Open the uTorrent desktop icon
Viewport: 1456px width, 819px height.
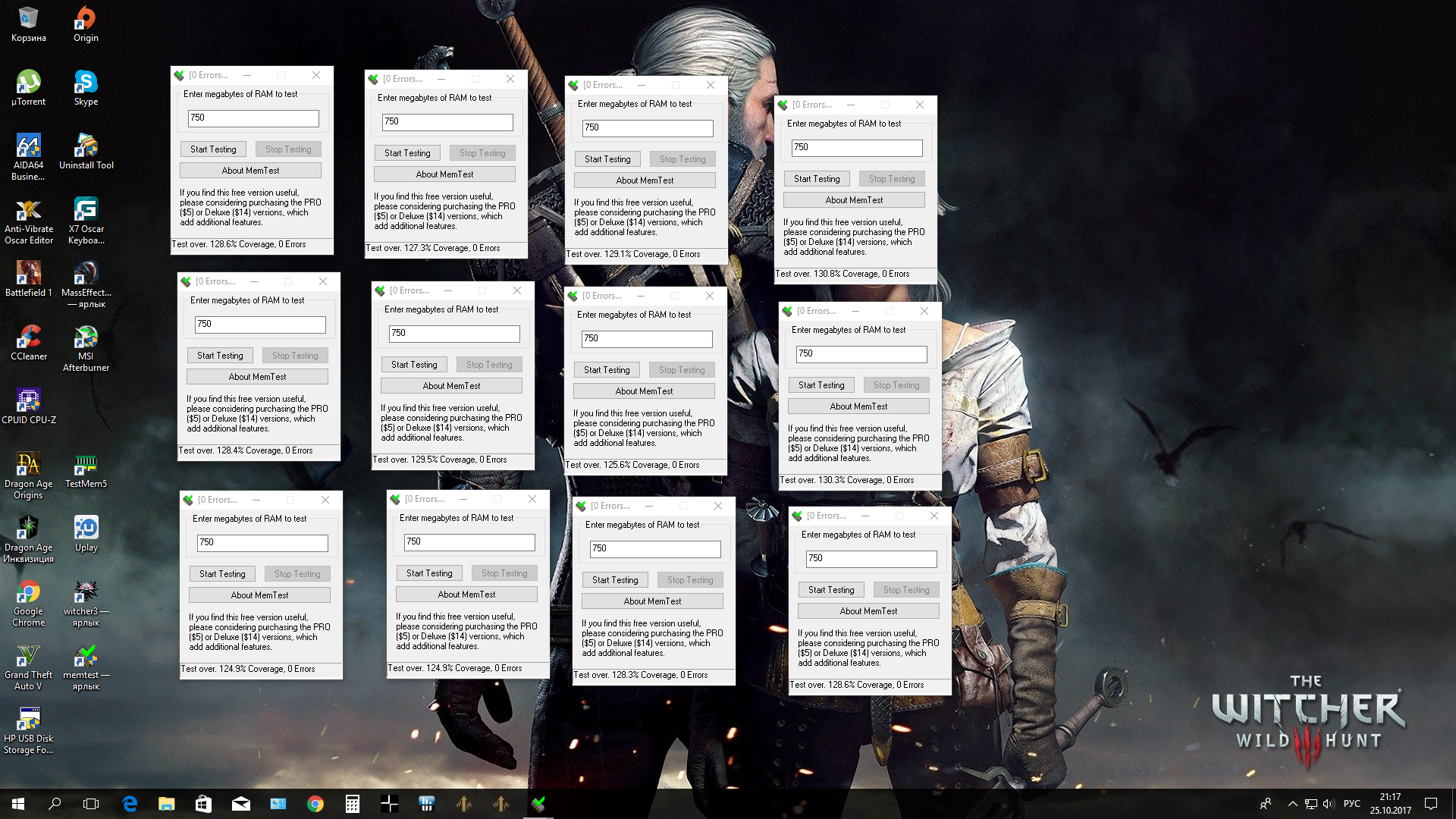tap(28, 82)
